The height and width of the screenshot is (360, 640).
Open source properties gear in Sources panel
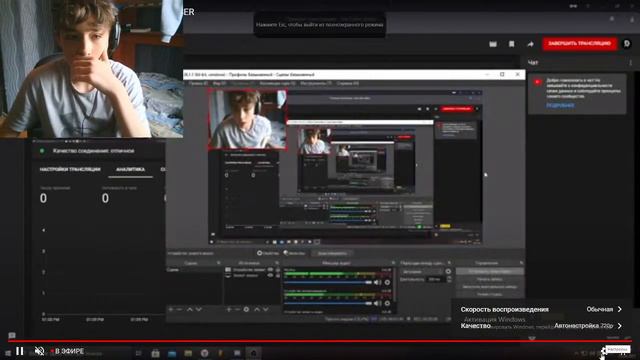point(246,309)
